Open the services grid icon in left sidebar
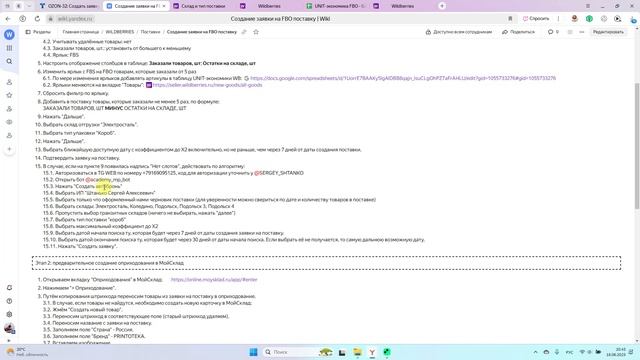This screenshot has height=360, width=640. [9, 48]
